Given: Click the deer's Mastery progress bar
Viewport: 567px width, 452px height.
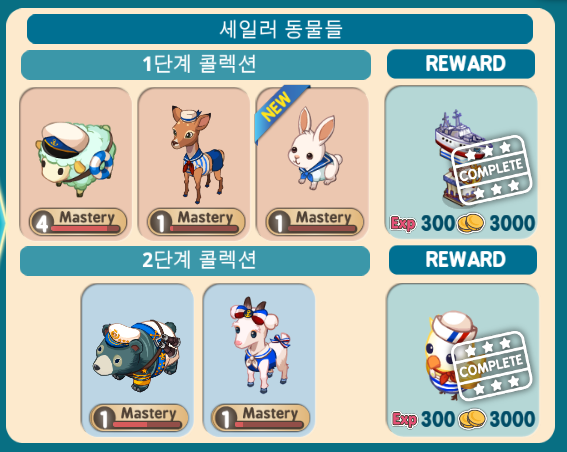Looking at the screenshot, I should point(196,221).
